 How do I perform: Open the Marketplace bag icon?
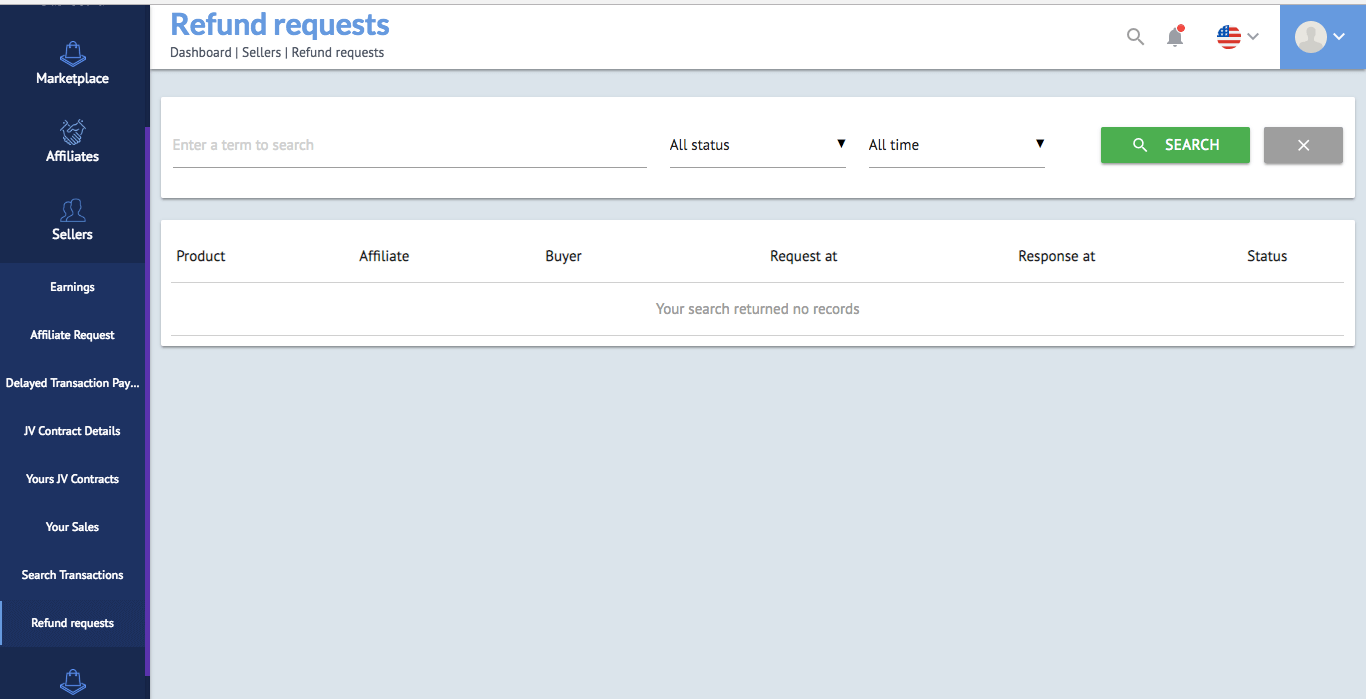click(x=72, y=52)
